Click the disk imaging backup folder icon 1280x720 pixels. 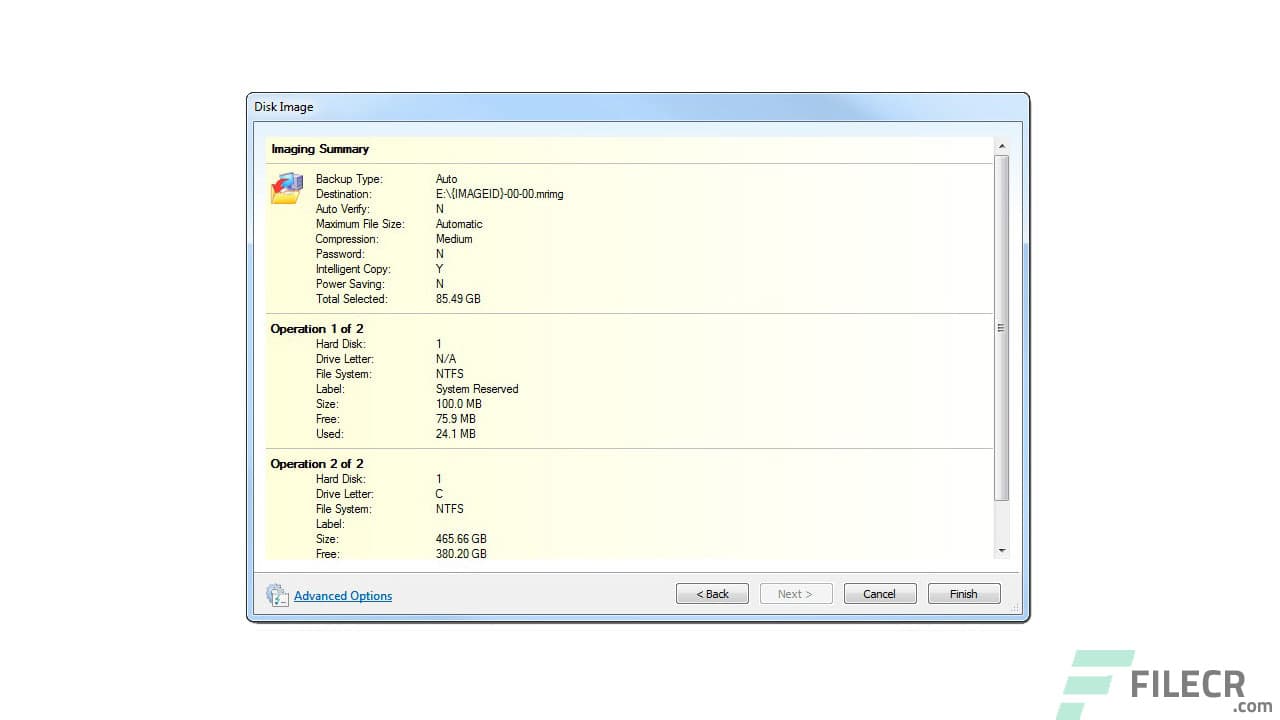point(285,188)
